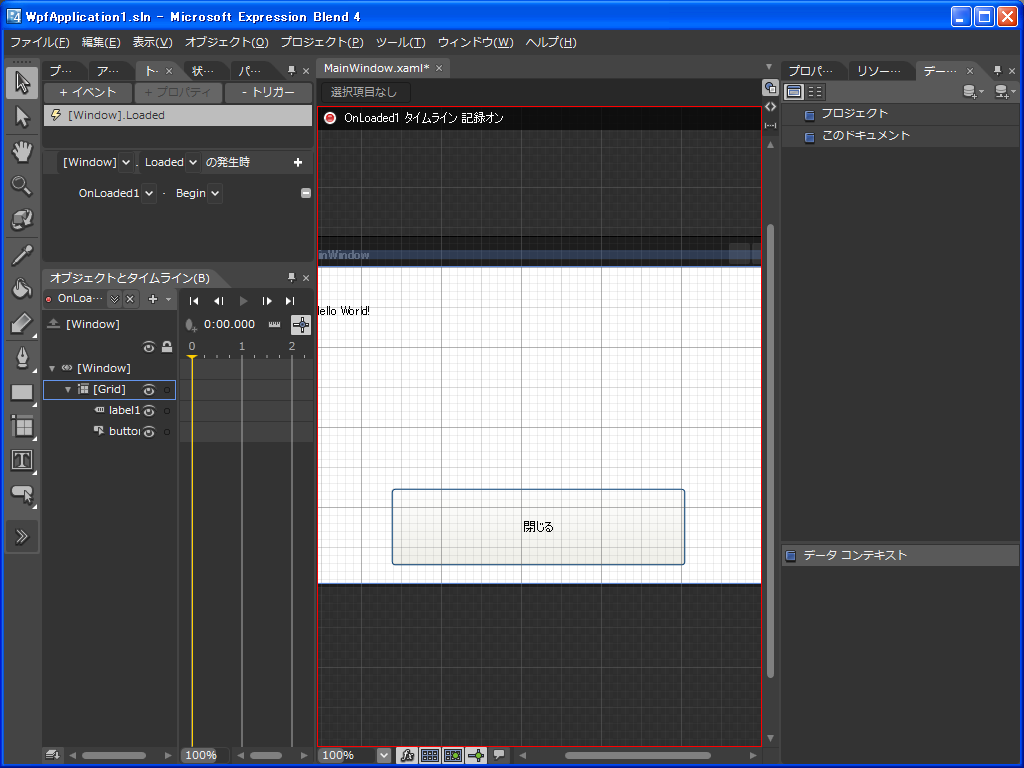1024x768 pixels.
Task: Open the [Window] source dropdown
Action: (x=126, y=162)
